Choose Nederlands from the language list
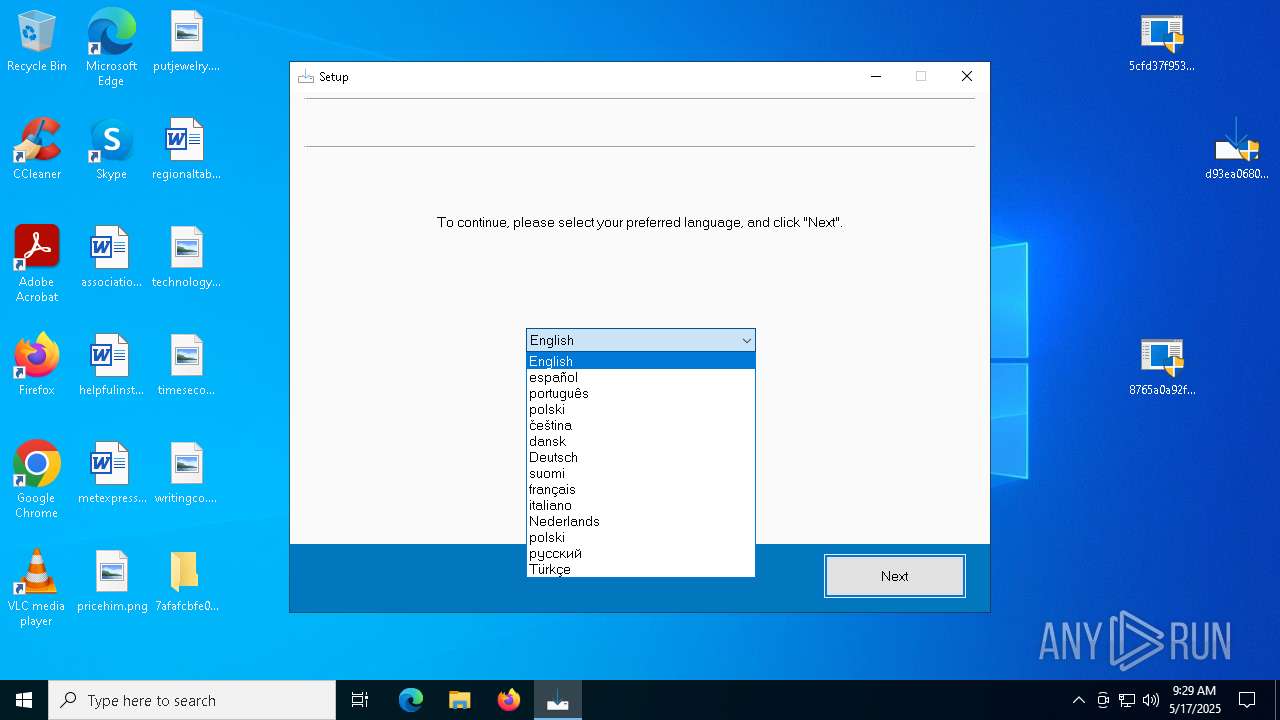Screen dimensions: 1280x720 (641, 521)
